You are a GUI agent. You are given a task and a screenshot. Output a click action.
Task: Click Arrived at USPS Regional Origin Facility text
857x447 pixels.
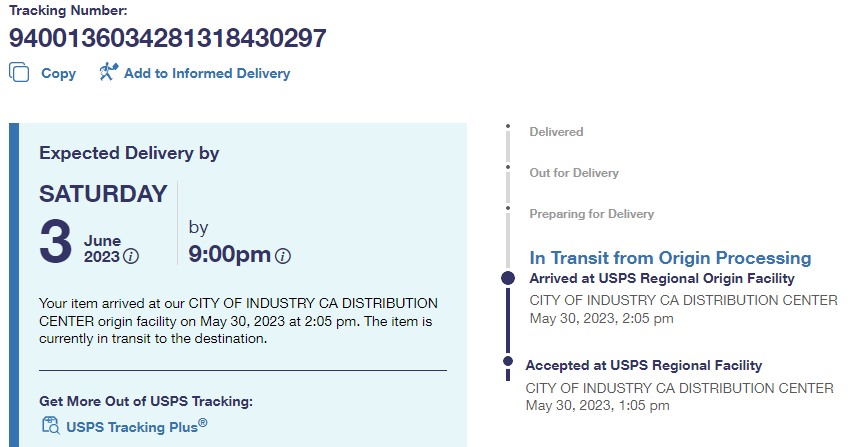click(662, 279)
